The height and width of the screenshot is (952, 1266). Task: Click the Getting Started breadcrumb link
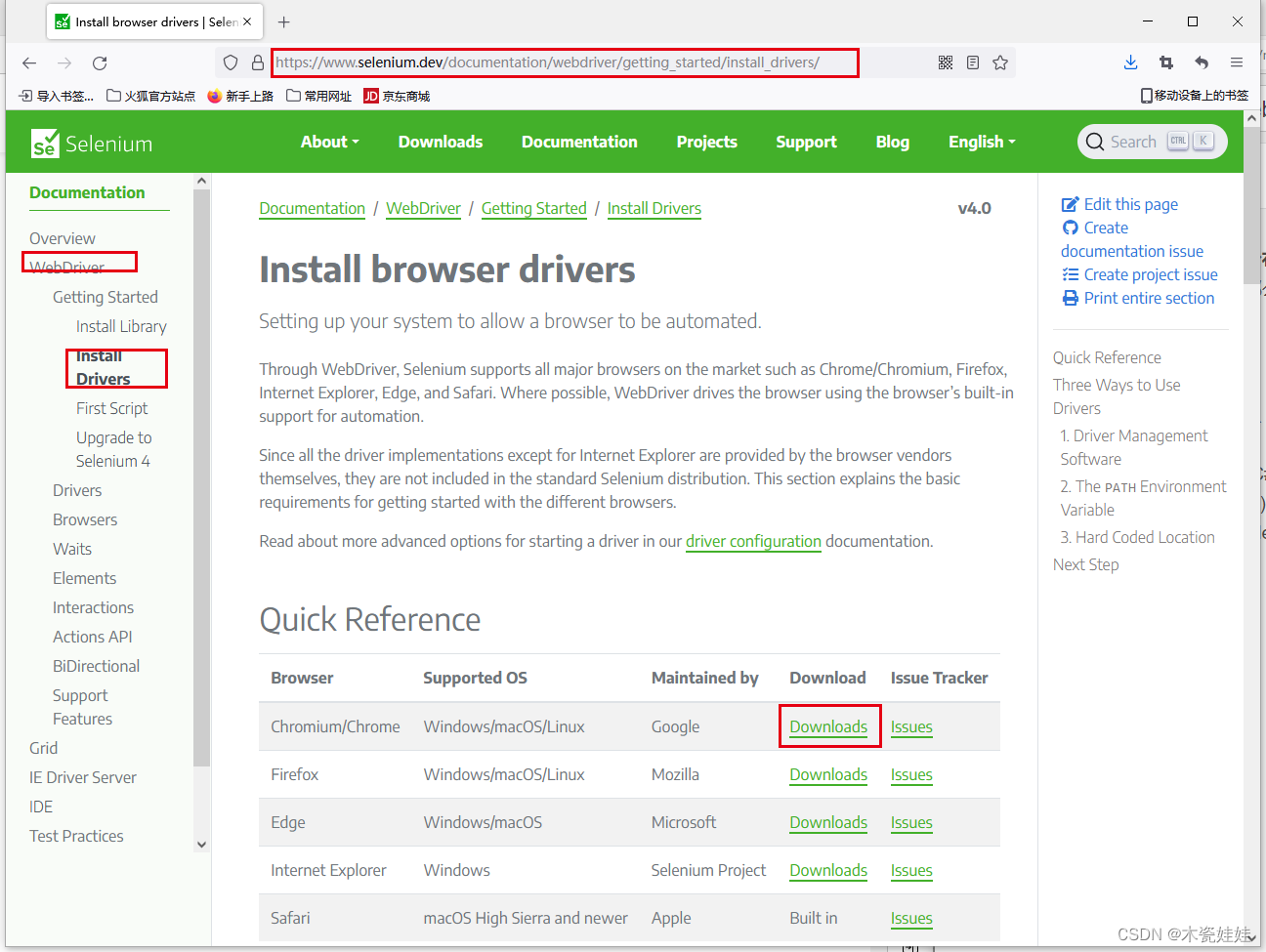(x=534, y=208)
